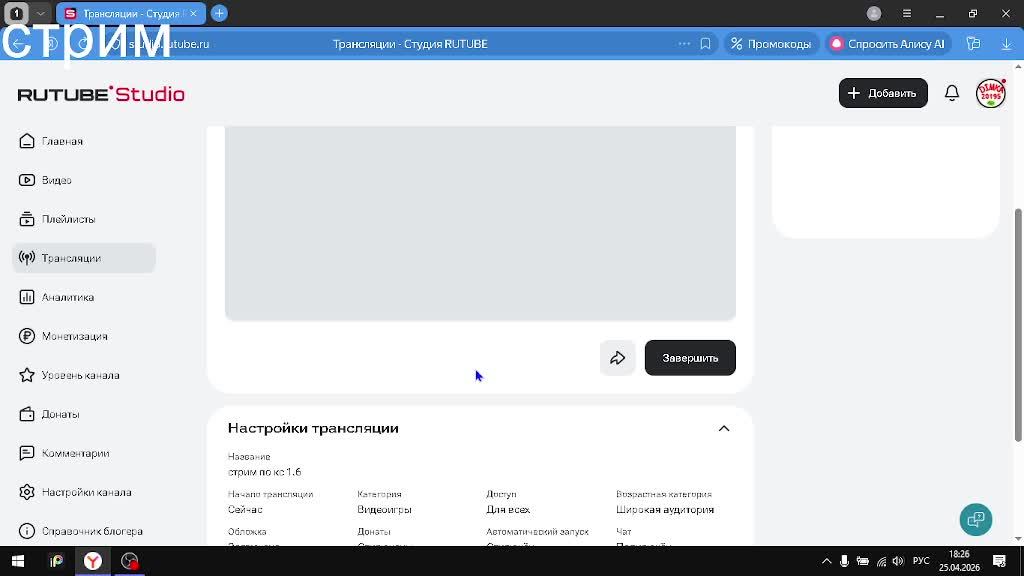Screen dimensions: 1024x576
Task: Click Спросить Алису AI button
Action: tap(889, 44)
